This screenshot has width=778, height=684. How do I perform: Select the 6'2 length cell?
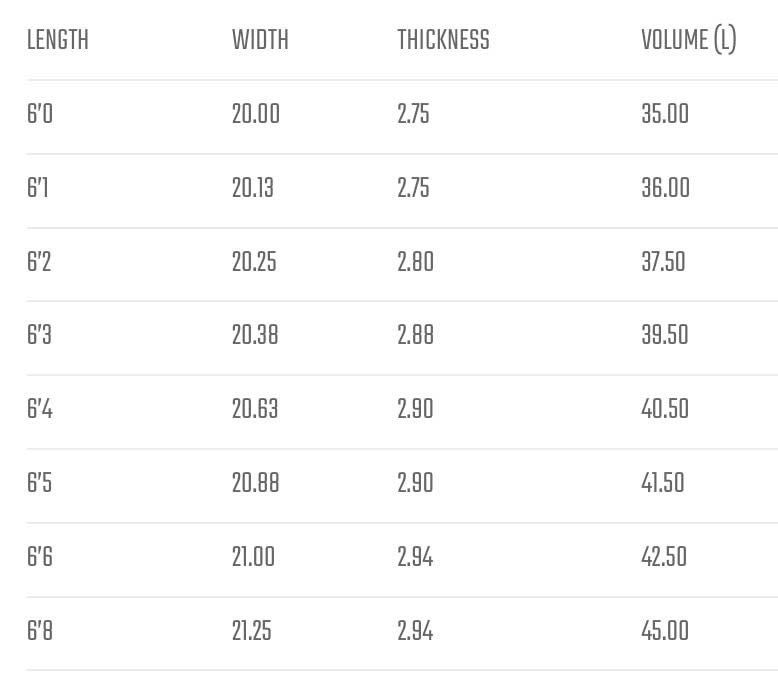tap(39, 262)
